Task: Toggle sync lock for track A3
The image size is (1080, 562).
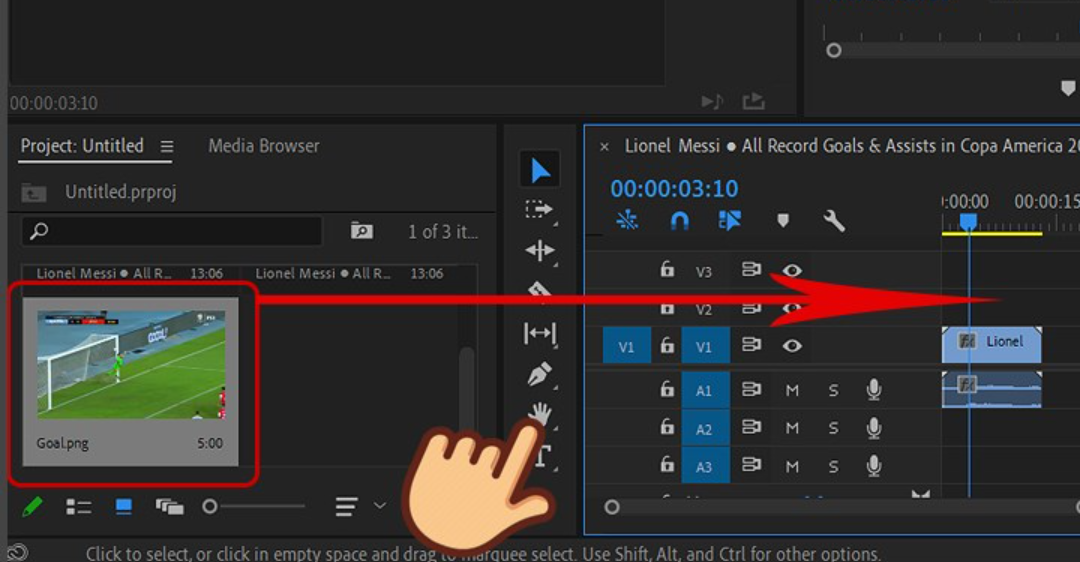Action: click(x=751, y=465)
